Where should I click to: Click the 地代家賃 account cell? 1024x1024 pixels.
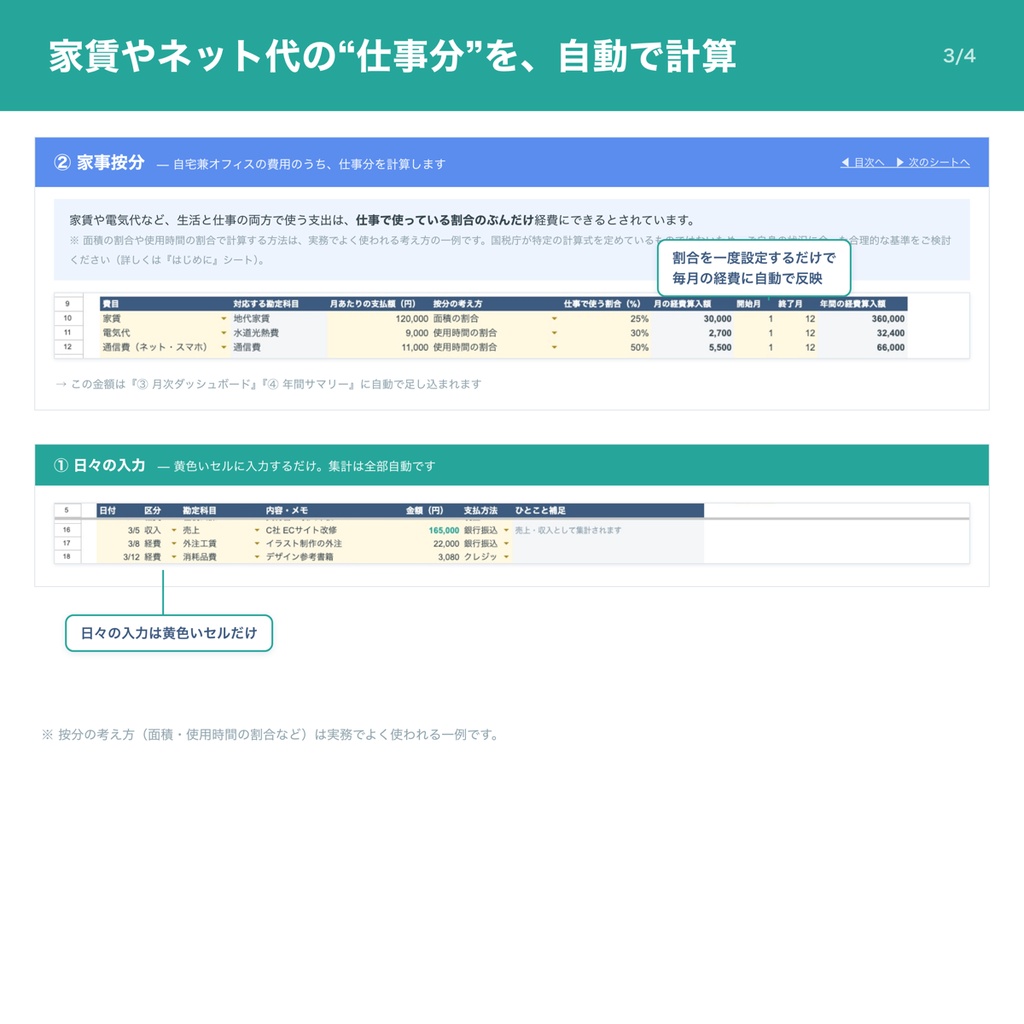coord(279,319)
